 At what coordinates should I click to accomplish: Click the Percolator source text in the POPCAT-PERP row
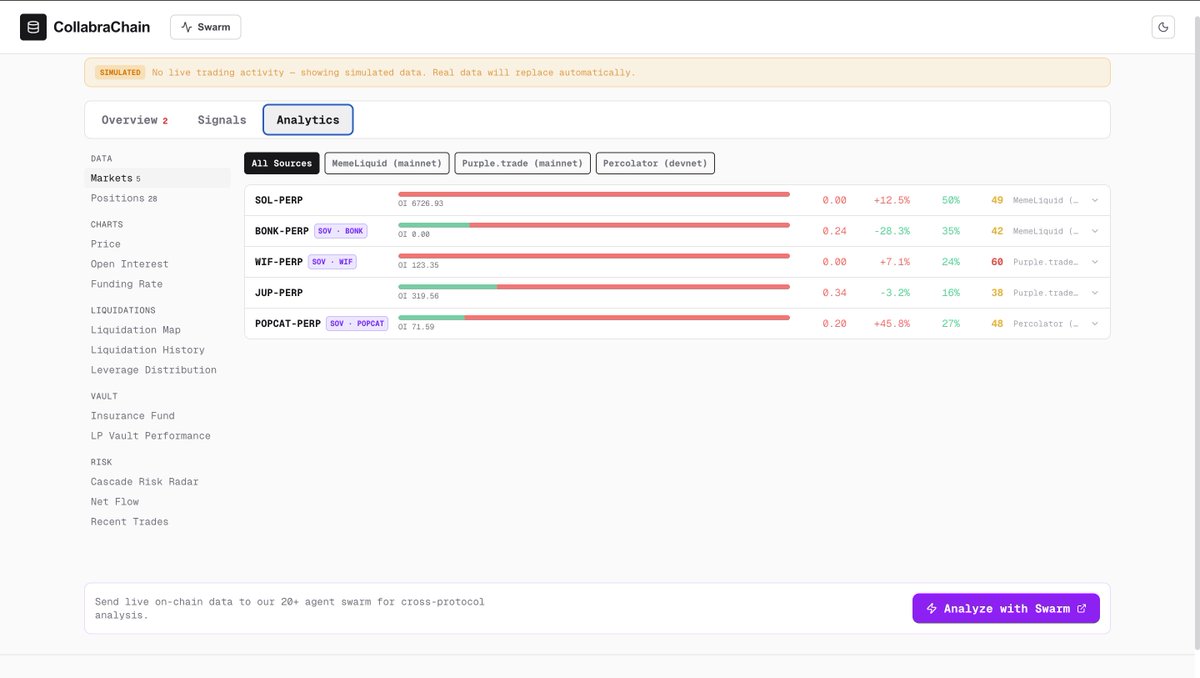coord(1046,324)
